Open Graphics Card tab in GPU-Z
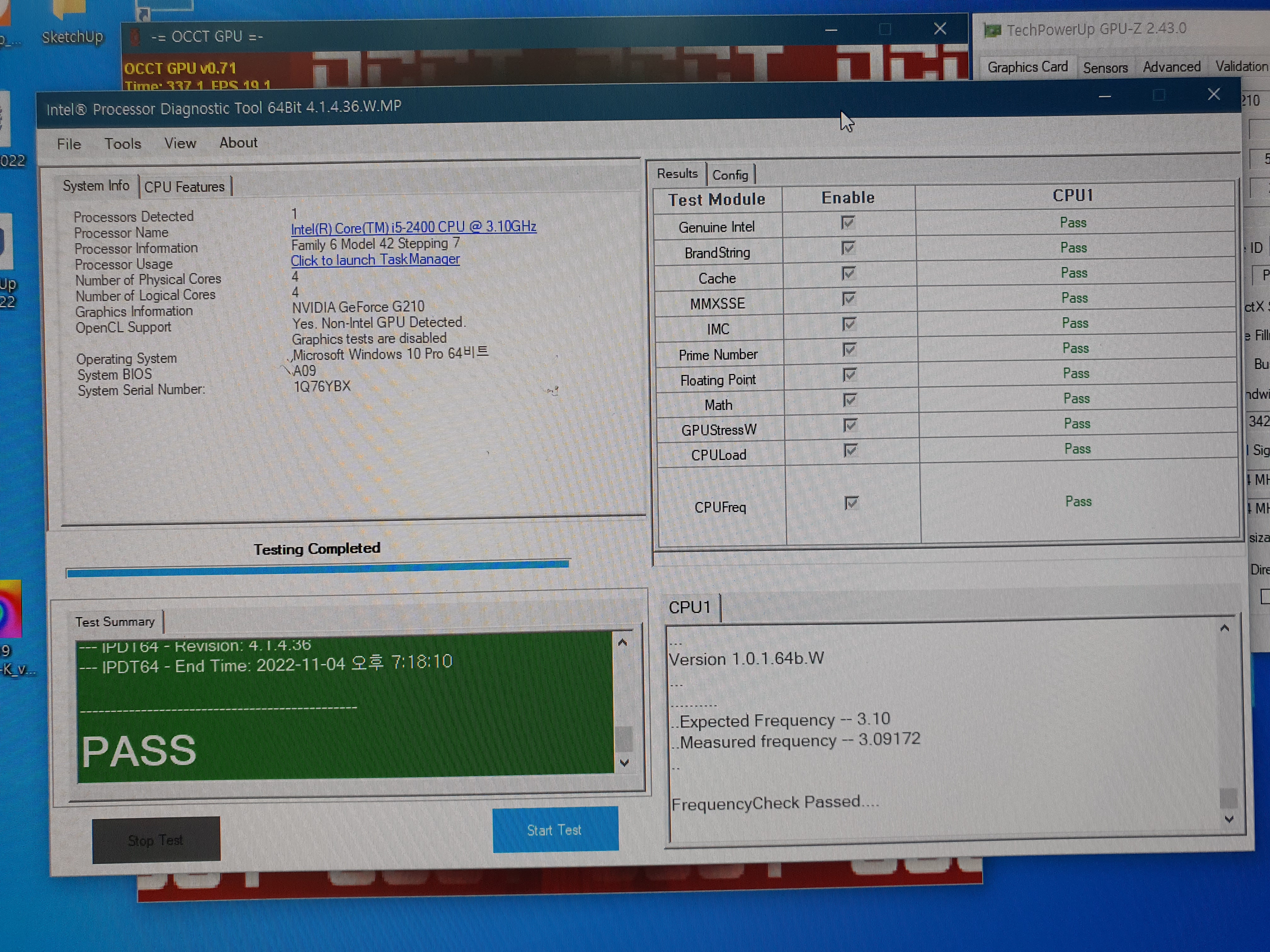The image size is (1270, 952). coord(1028,67)
